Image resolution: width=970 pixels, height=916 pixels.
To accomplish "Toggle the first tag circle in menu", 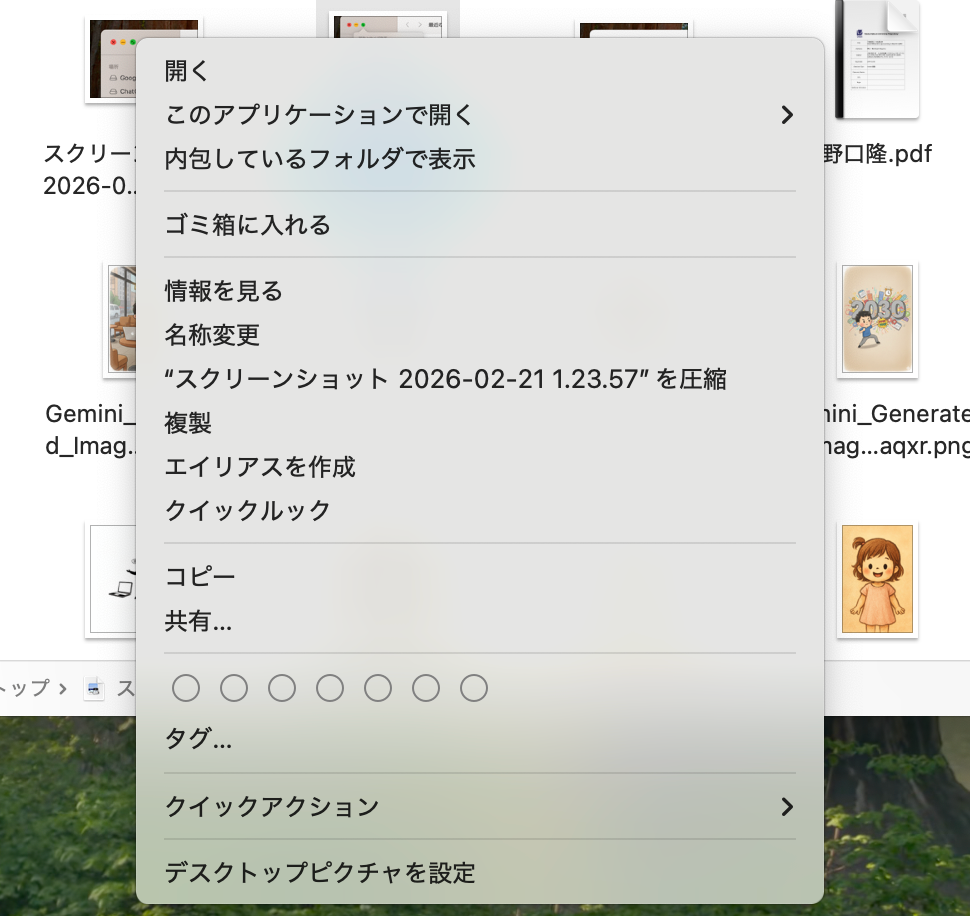I will point(186,688).
